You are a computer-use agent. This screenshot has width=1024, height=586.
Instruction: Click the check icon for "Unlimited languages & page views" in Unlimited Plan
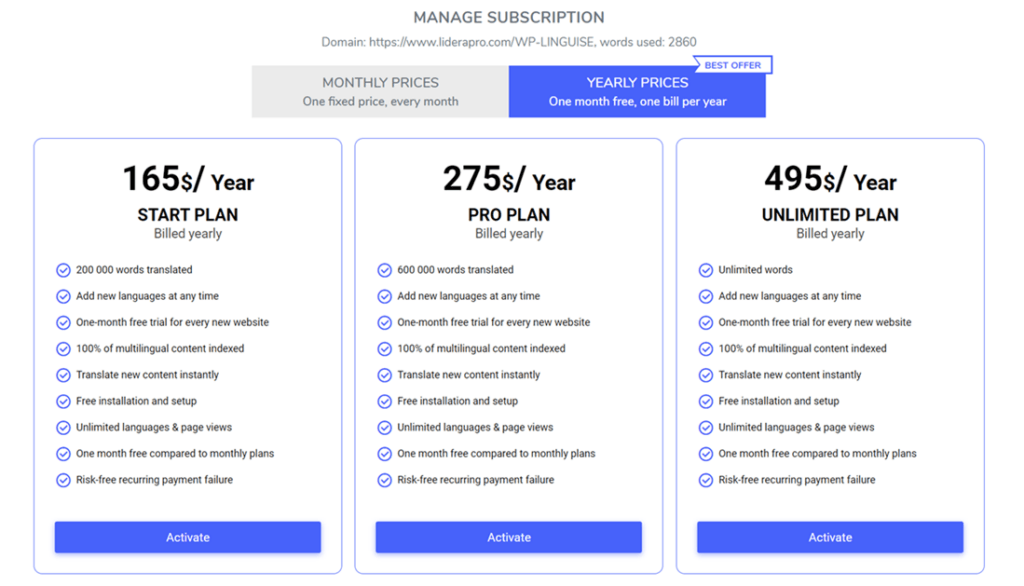click(x=706, y=427)
